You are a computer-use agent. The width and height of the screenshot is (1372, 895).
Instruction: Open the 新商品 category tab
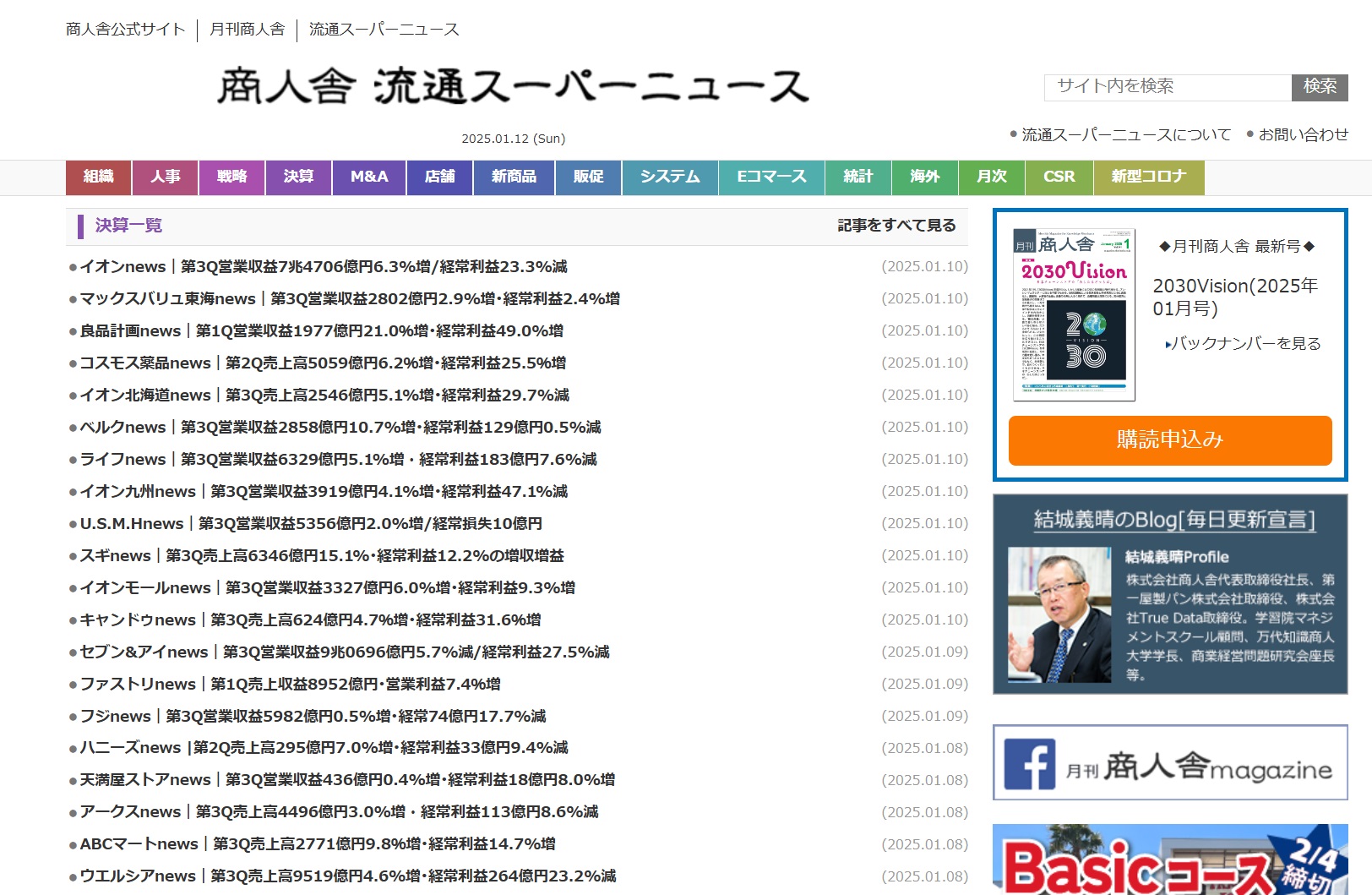[514, 177]
